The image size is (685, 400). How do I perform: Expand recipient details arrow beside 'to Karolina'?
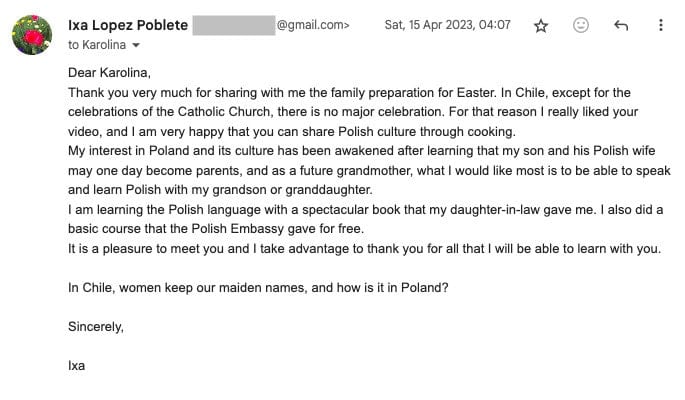[x=136, y=46]
